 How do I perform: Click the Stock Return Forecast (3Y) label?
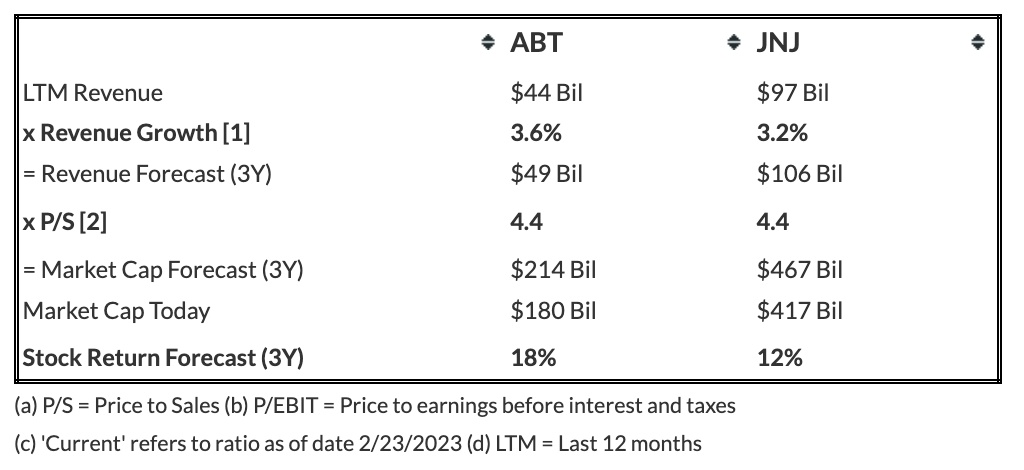[x=163, y=357]
